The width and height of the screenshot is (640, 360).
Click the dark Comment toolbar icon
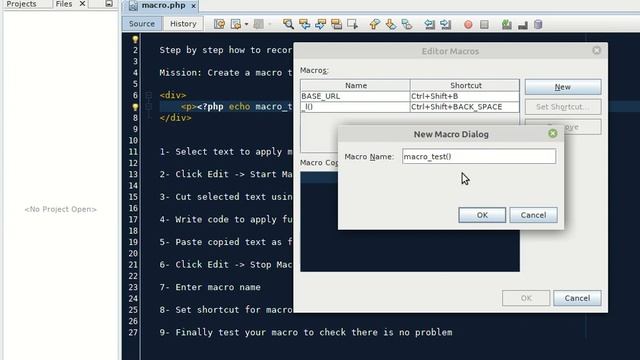(x=522, y=25)
